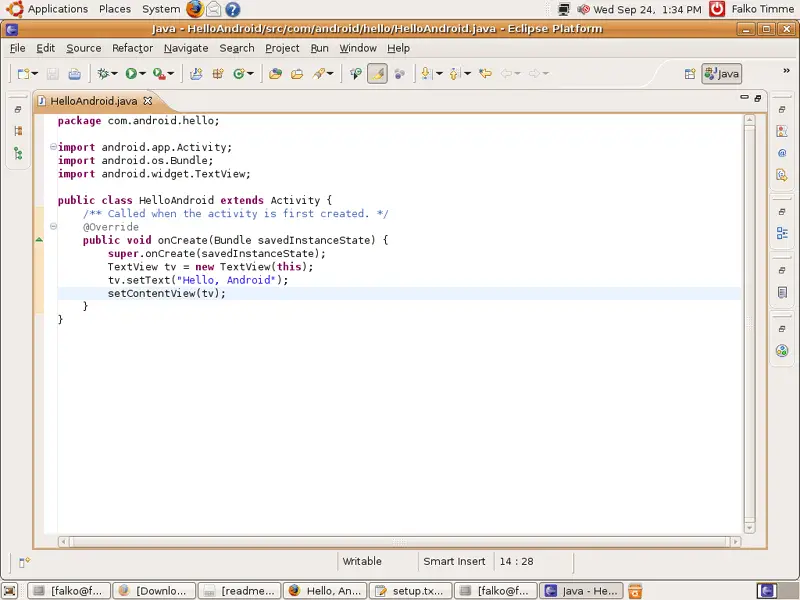Click the Open Perspective icon
800x600 pixels.
click(x=690, y=74)
